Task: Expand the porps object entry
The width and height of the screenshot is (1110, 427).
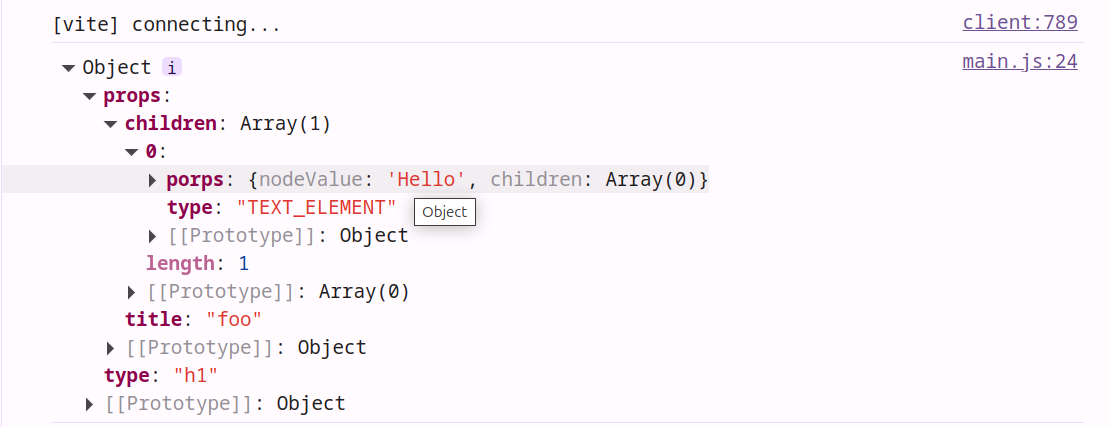Action: [153, 180]
